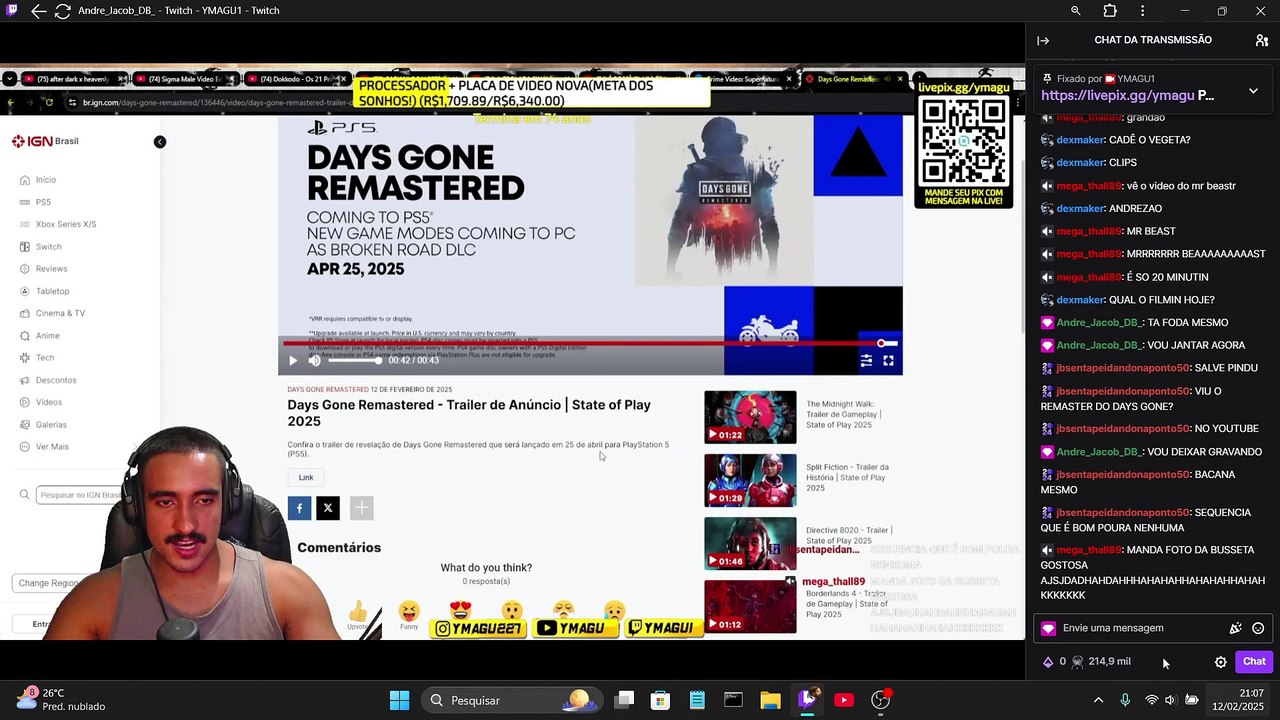
Task: Open chat settings gear
Action: coord(1220,661)
